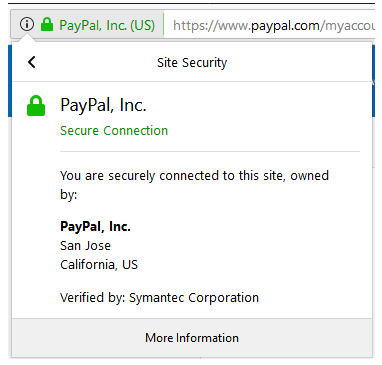Click the paypal.com domain in the URL
The width and height of the screenshot is (382, 365).
click(285, 26)
